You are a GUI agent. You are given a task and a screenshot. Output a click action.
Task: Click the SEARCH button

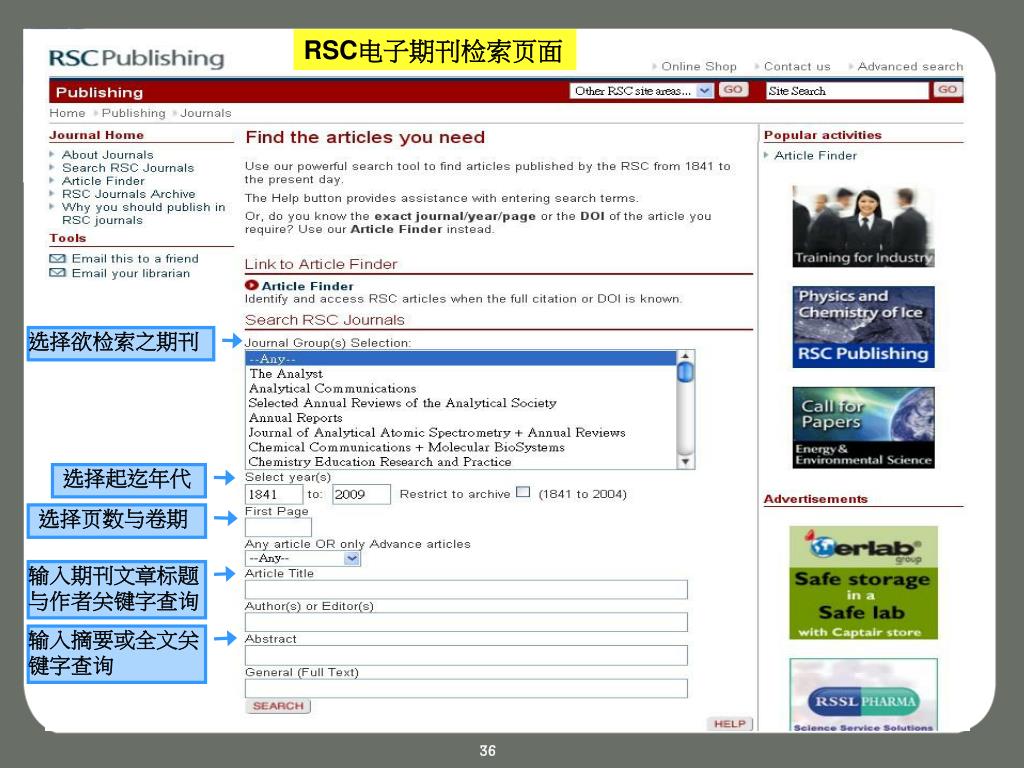[x=278, y=706]
